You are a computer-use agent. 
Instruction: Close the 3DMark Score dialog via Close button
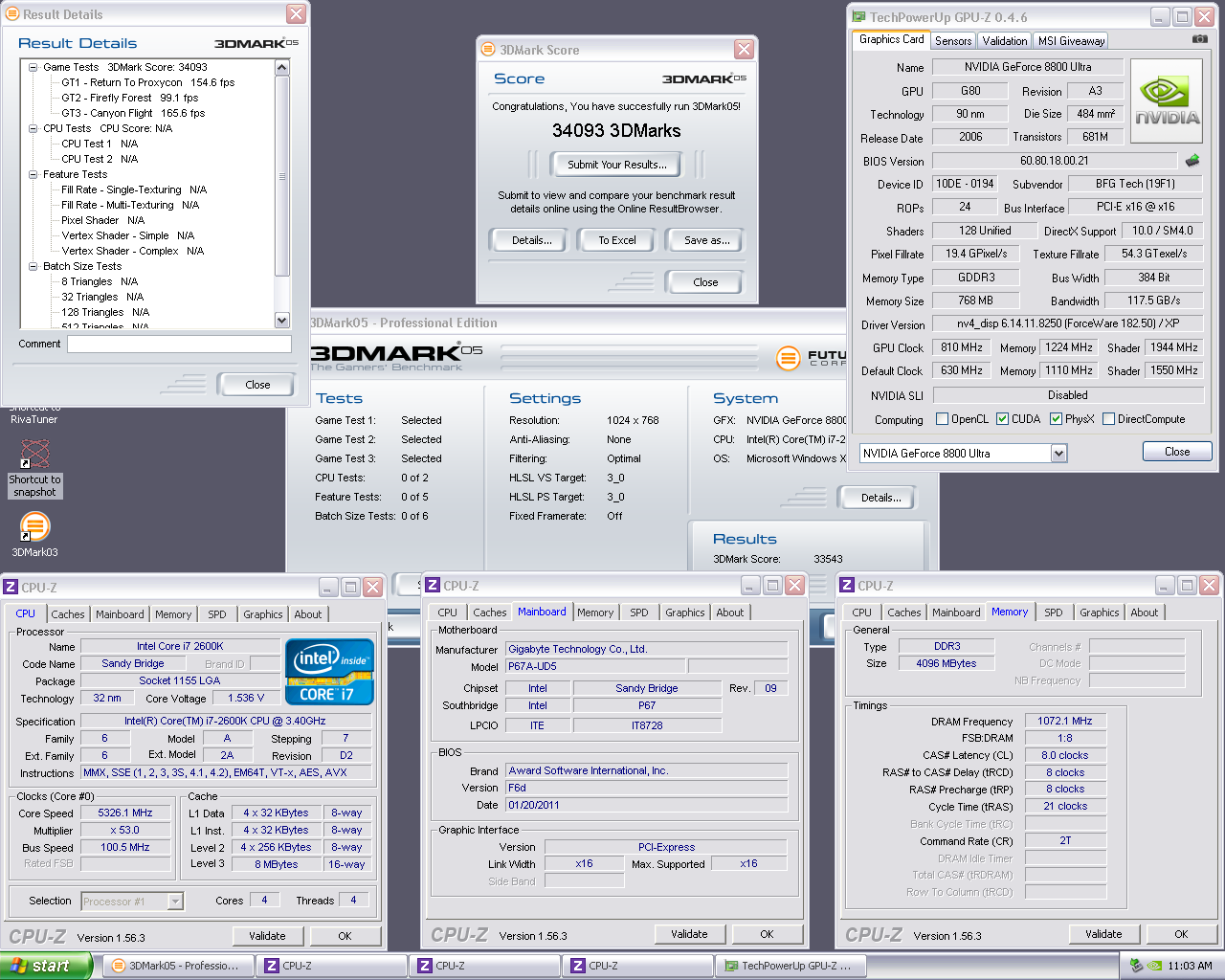point(705,282)
